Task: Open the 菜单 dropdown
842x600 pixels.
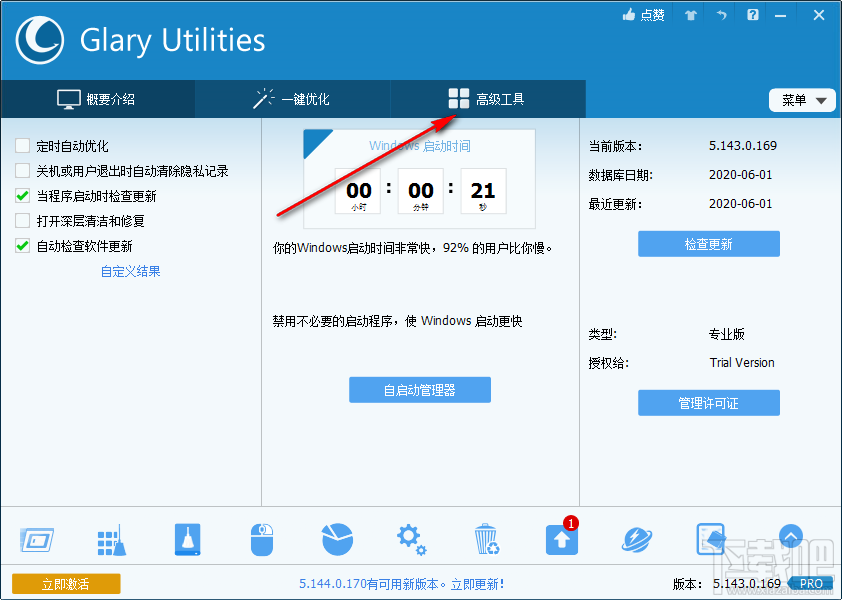Action: point(802,100)
